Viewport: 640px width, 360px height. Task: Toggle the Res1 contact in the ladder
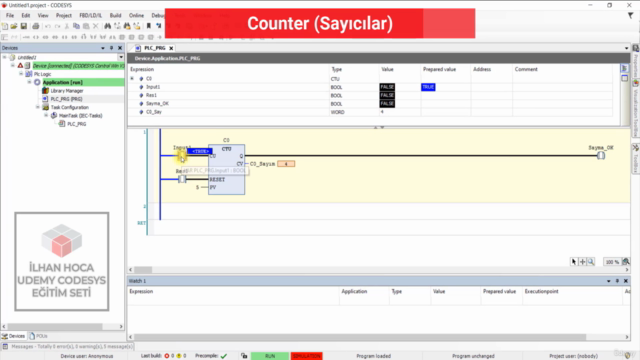pos(182,179)
